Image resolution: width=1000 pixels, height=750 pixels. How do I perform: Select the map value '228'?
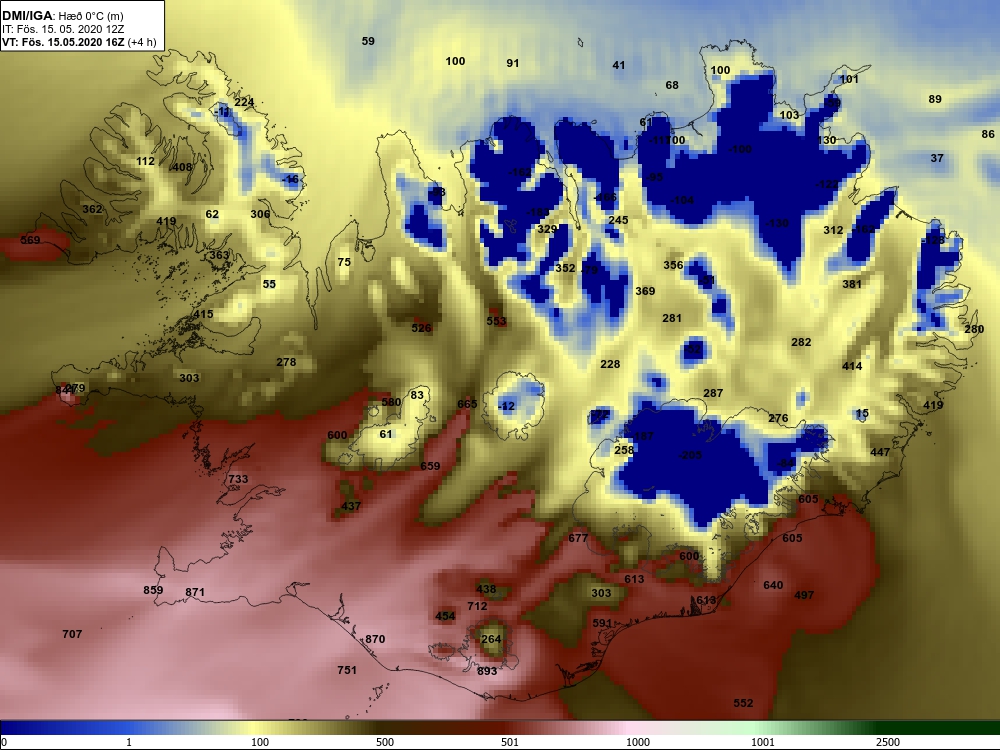pyautogui.click(x=610, y=364)
